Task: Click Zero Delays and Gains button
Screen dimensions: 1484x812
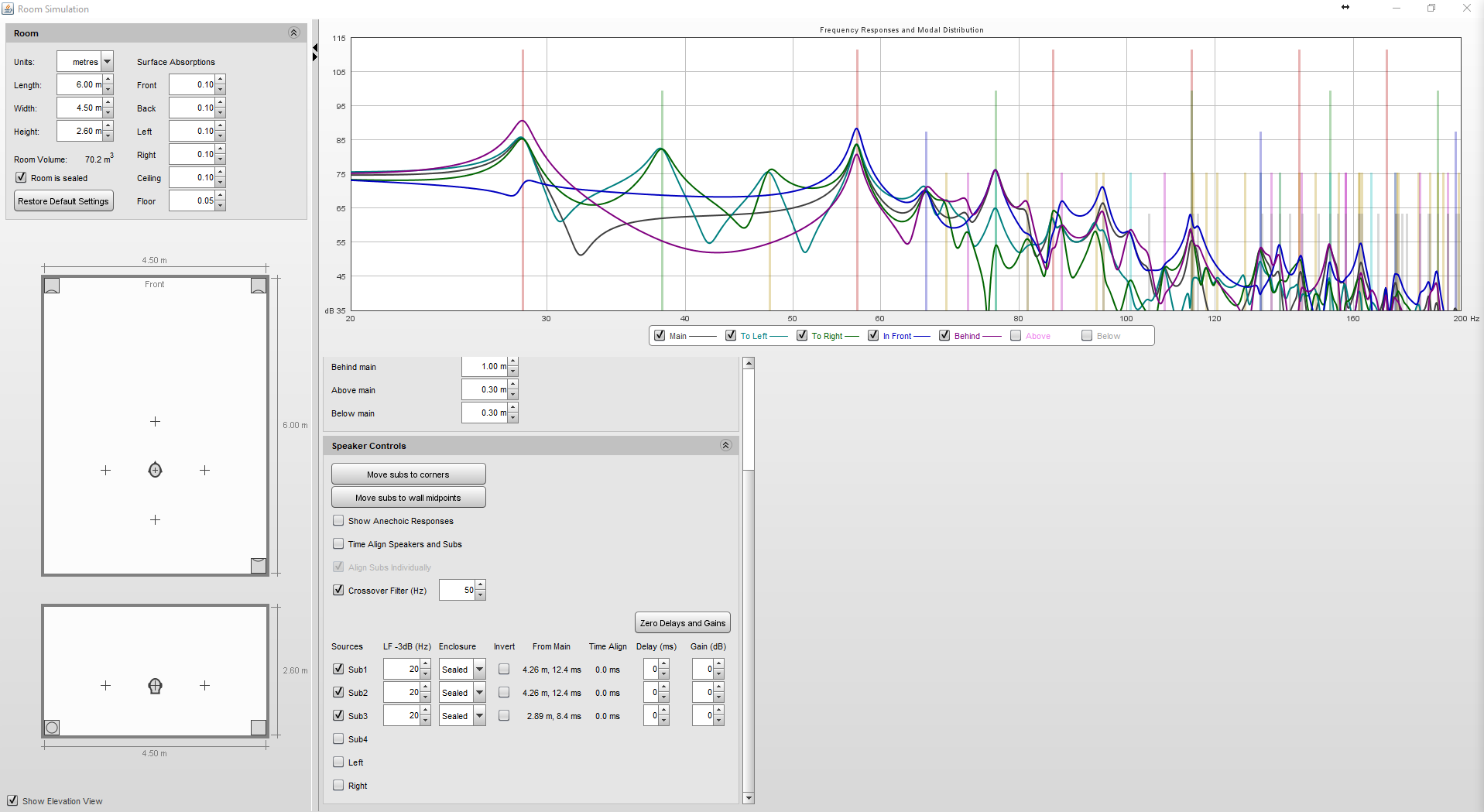Action: [x=683, y=623]
